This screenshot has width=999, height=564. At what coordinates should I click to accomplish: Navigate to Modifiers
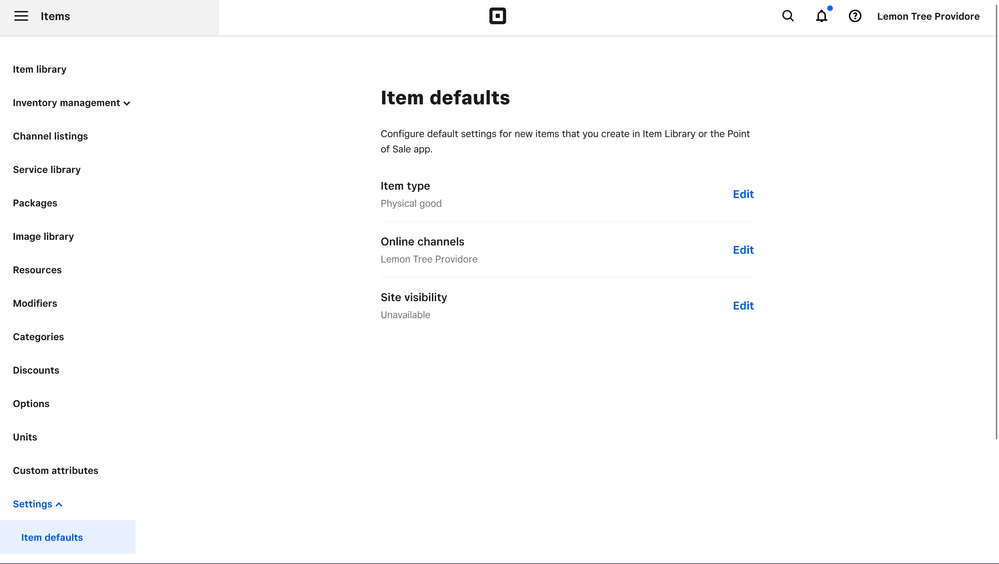[35, 303]
